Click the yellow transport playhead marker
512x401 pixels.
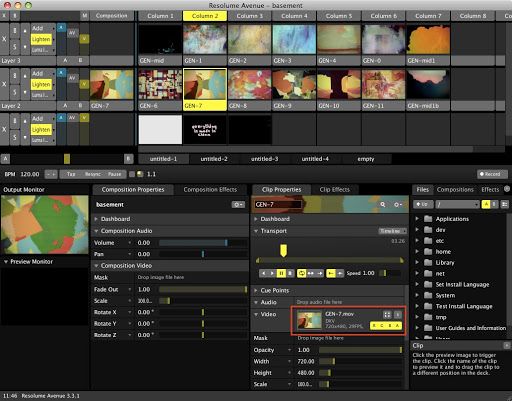pos(283,250)
